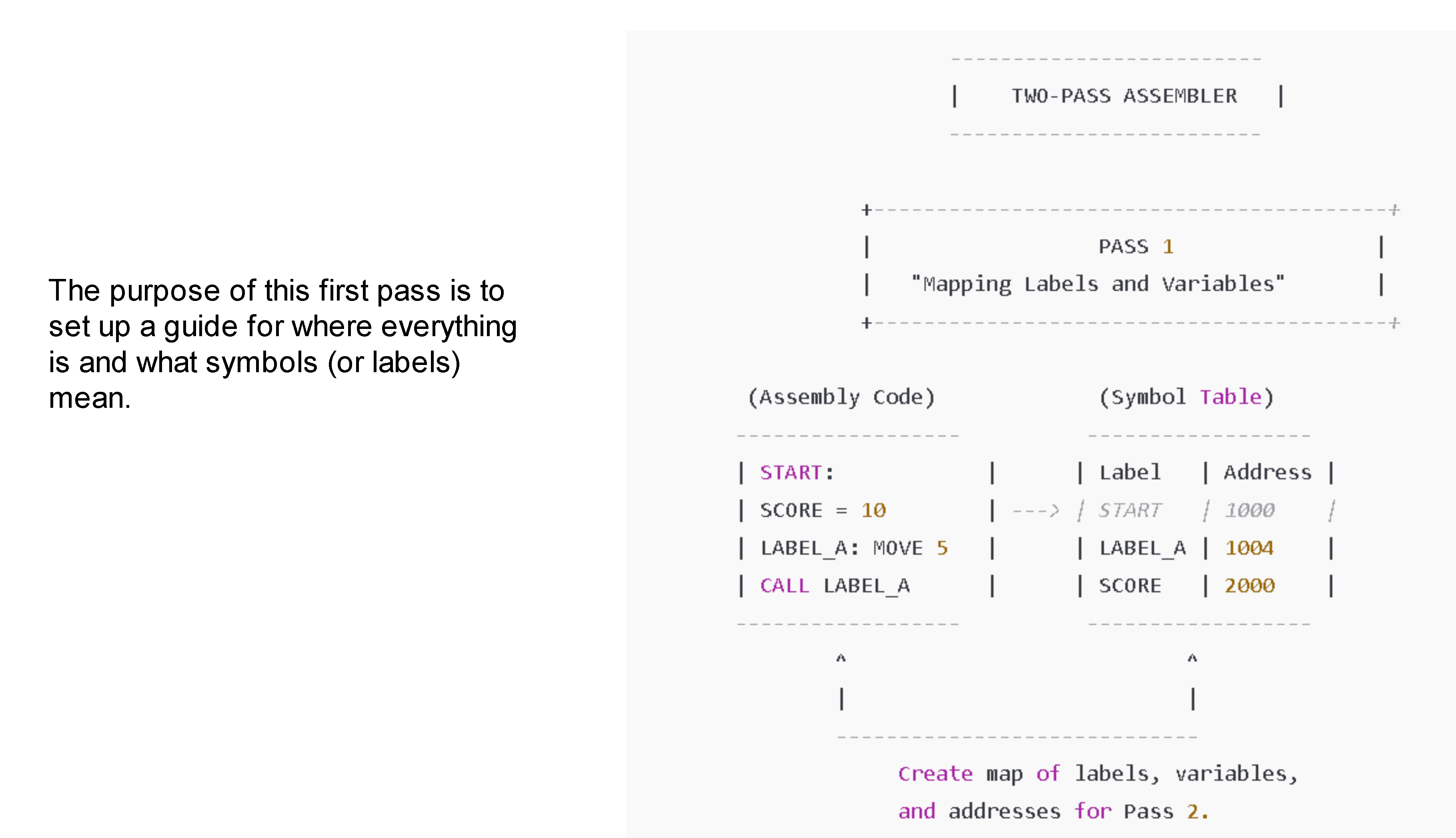Click the "Mapping Labels and Variables" caption
The height and width of the screenshot is (838, 1456).
[1098, 284]
